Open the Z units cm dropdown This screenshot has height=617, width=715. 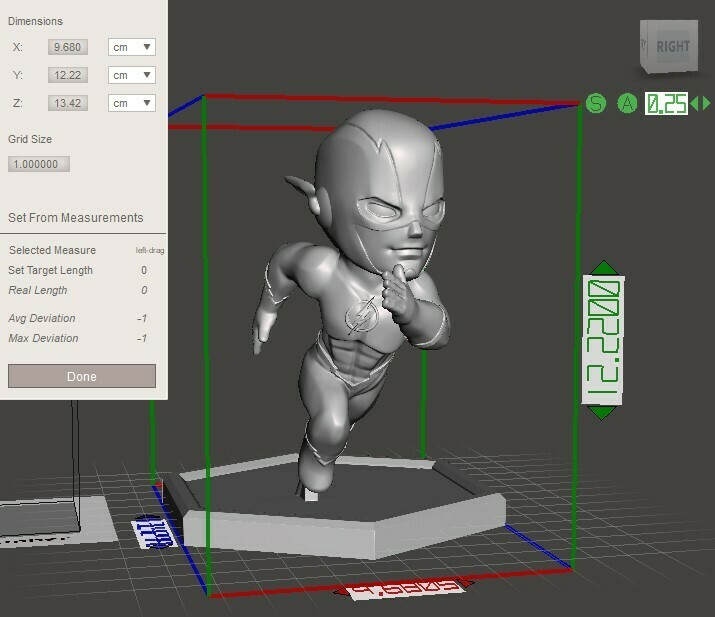point(132,103)
